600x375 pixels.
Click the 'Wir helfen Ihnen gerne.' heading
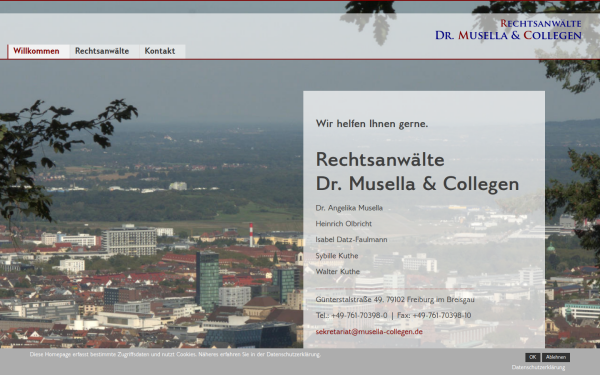(x=372, y=124)
